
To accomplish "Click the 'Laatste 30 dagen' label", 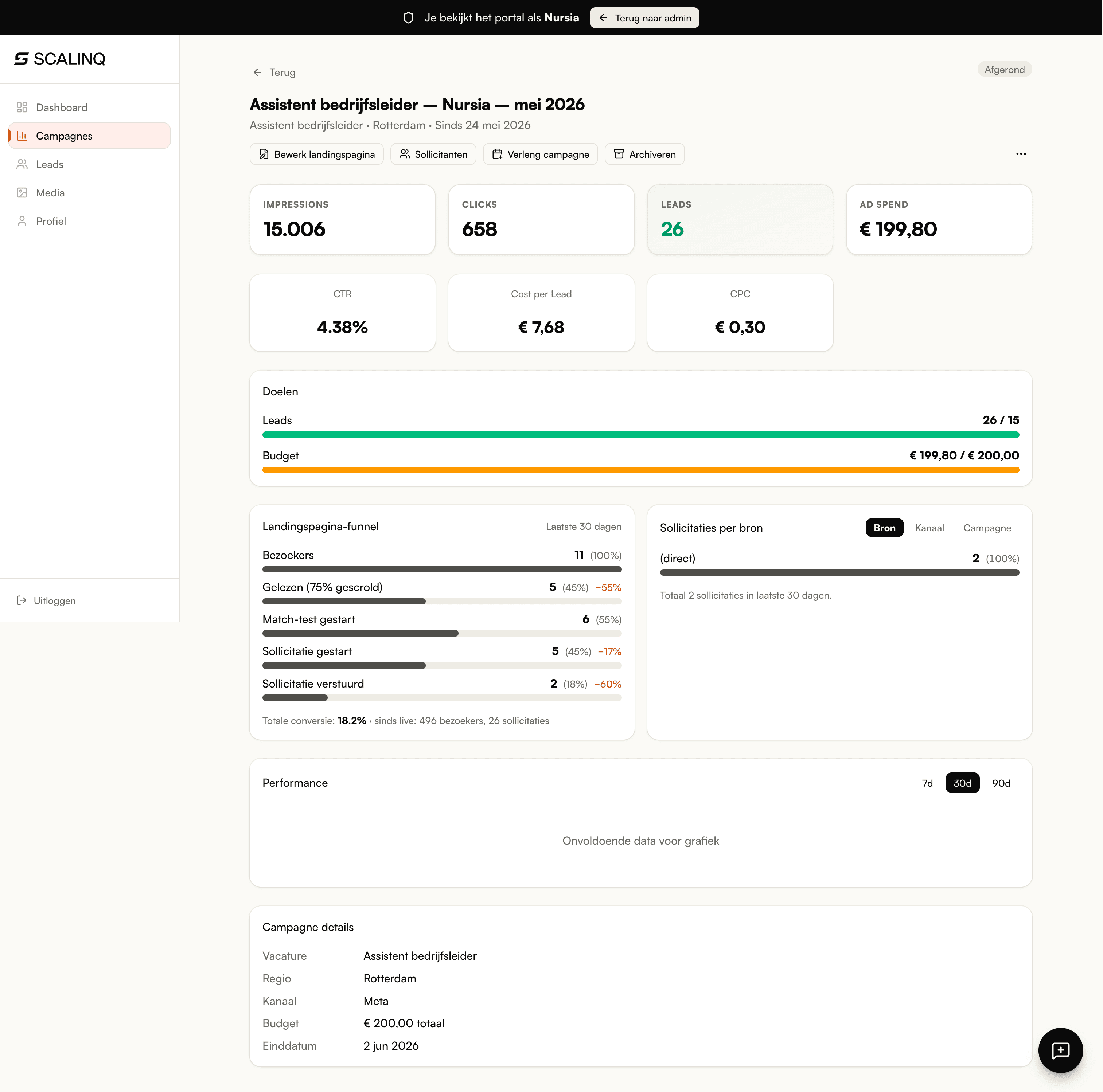I will [x=584, y=527].
